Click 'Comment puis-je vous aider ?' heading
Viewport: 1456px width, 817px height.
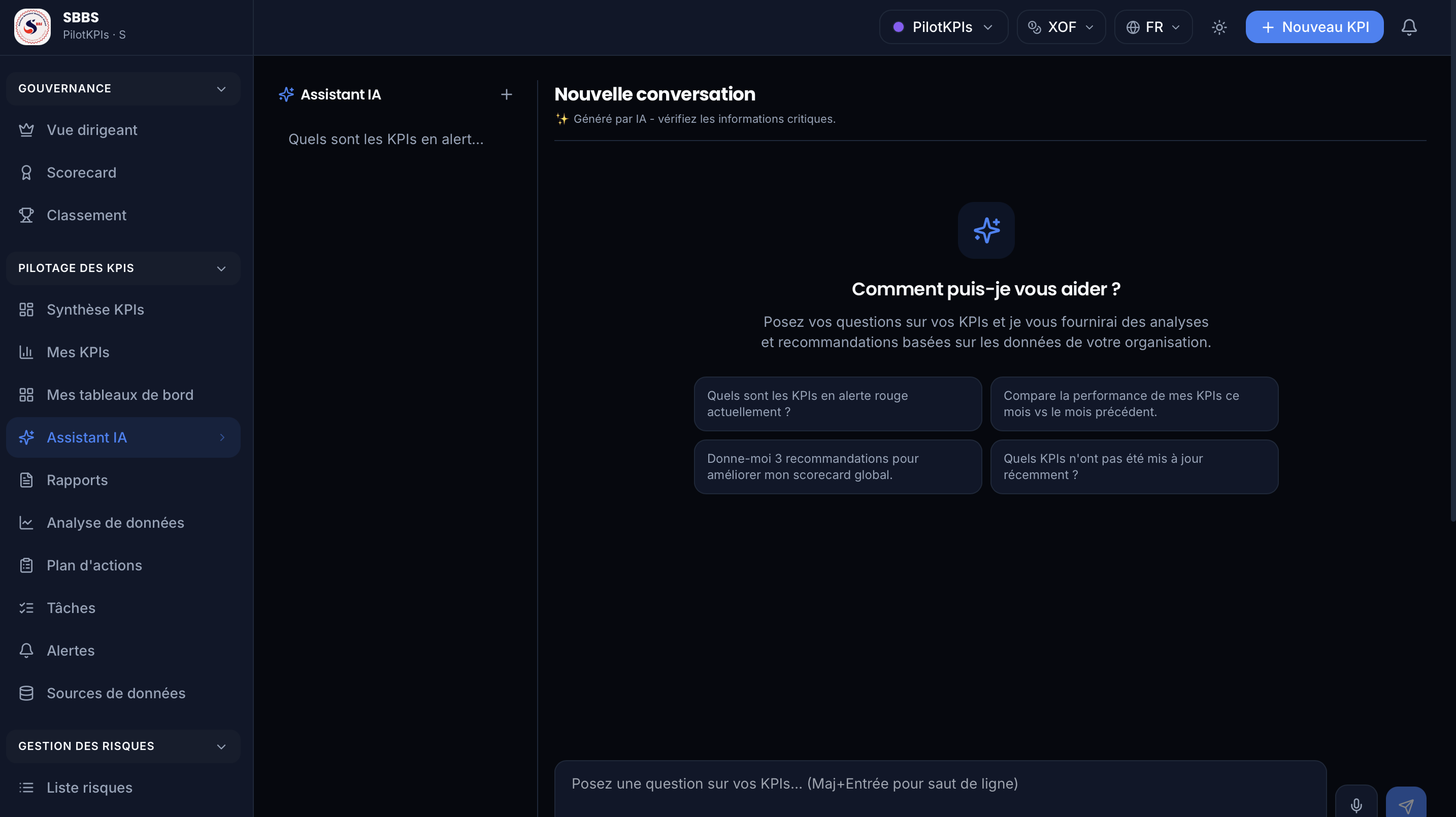click(x=986, y=289)
